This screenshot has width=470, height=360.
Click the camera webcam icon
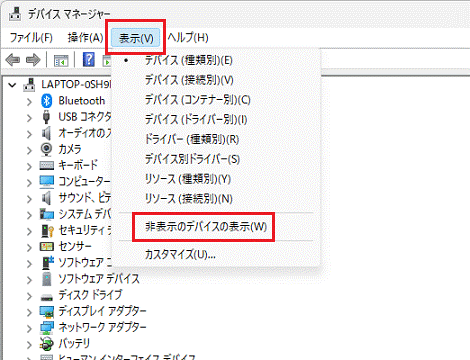[47, 149]
